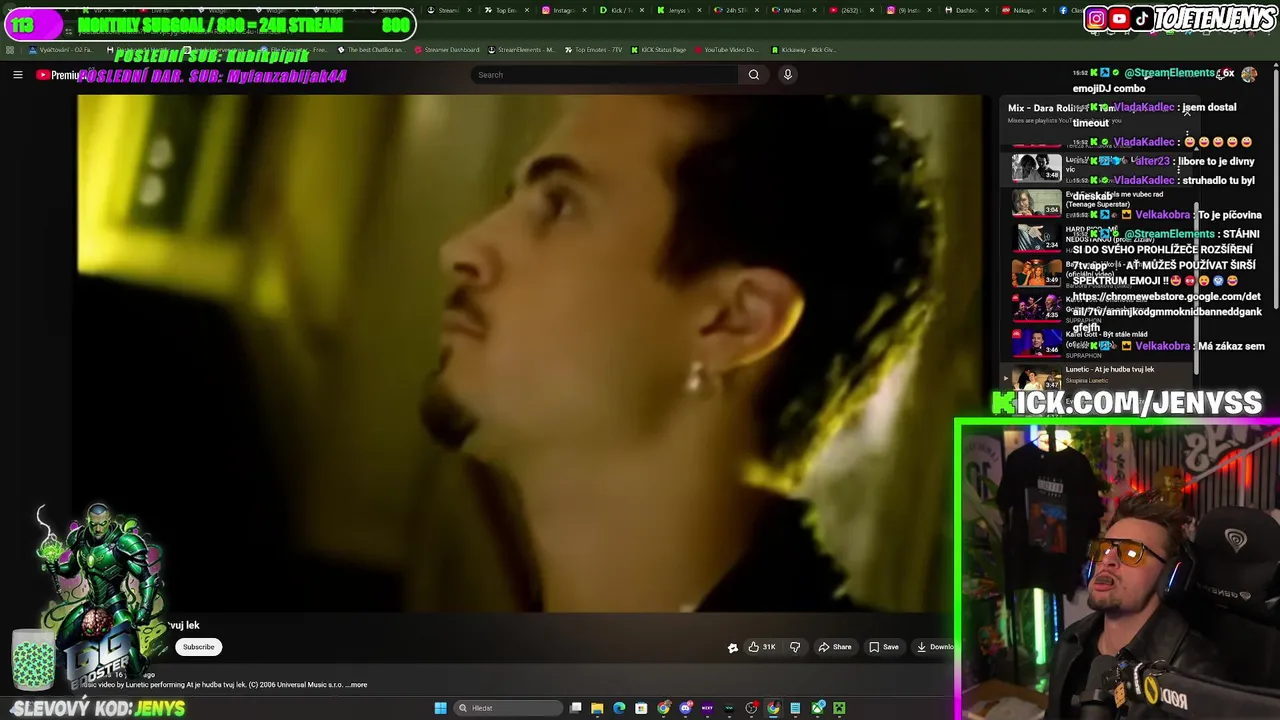The height and width of the screenshot is (720, 1280).
Task: Open the StreamElements bookmark
Action: (521, 50)
